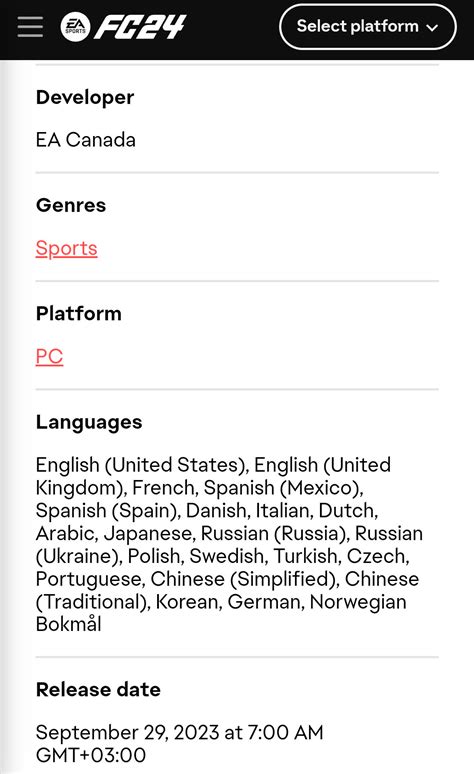Click the round EA Sports logo
The width and height of the screenshot is (474, 774).
(x=75, y=27)
